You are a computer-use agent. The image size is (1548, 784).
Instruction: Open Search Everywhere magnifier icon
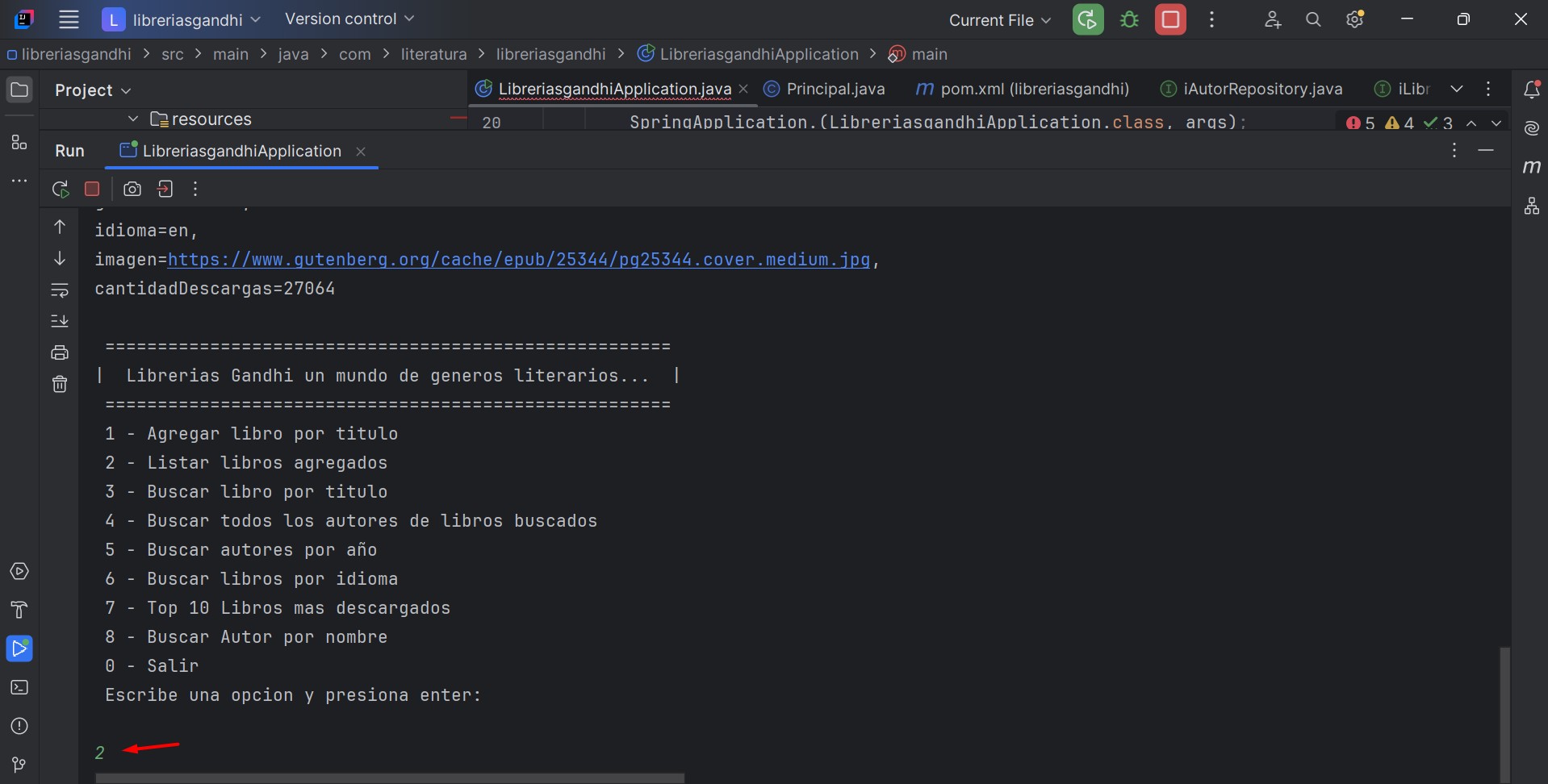click(x=1313, y=19)
